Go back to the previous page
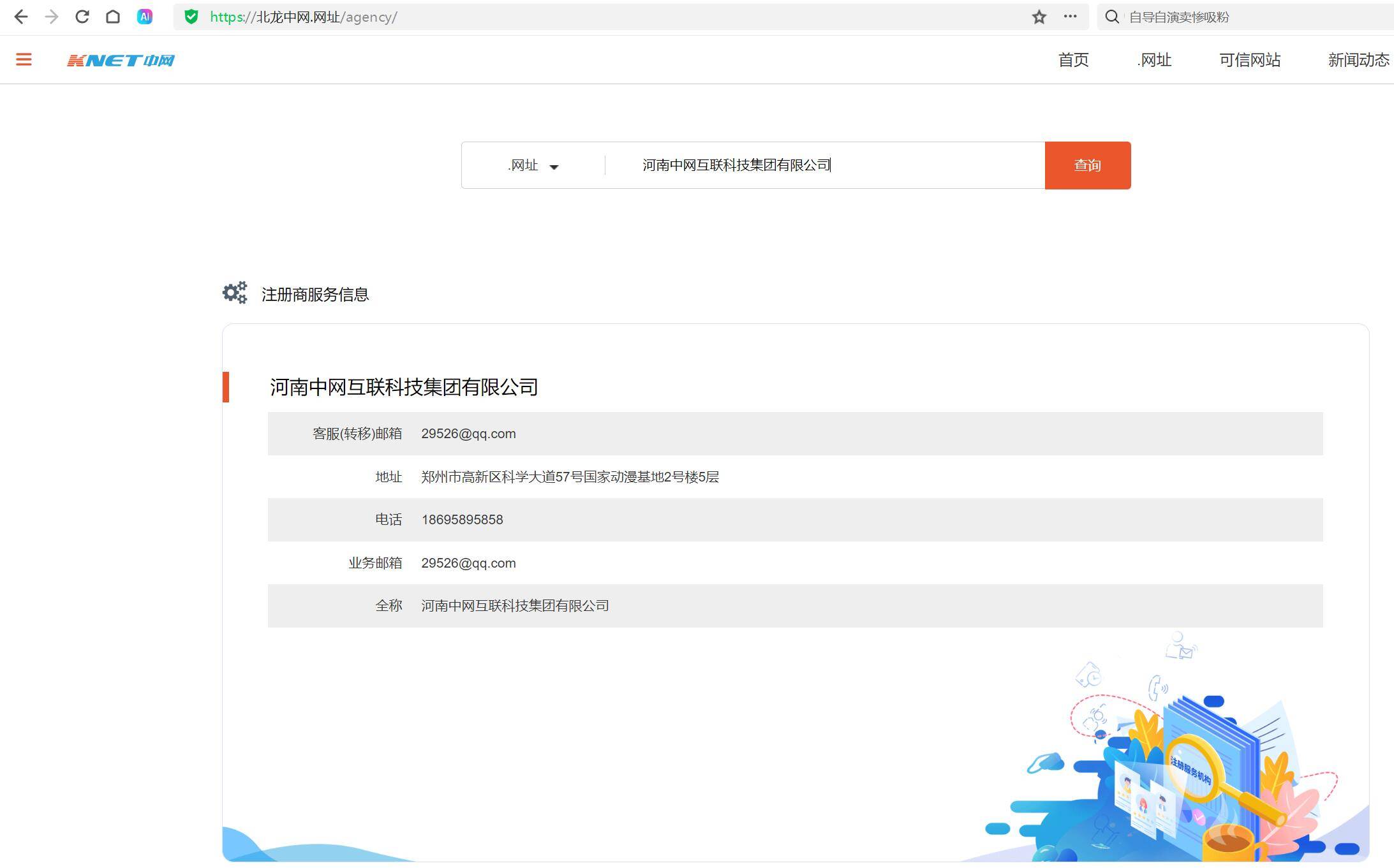Image resolution: width=1394 pixels, height=868 pixels. pos(21,17)
